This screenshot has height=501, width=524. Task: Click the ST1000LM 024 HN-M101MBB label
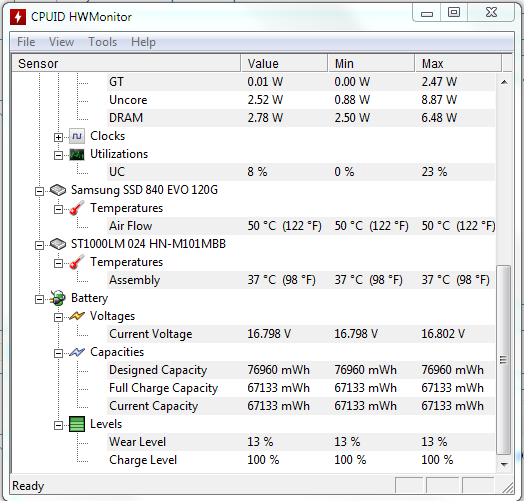point(148,244)
